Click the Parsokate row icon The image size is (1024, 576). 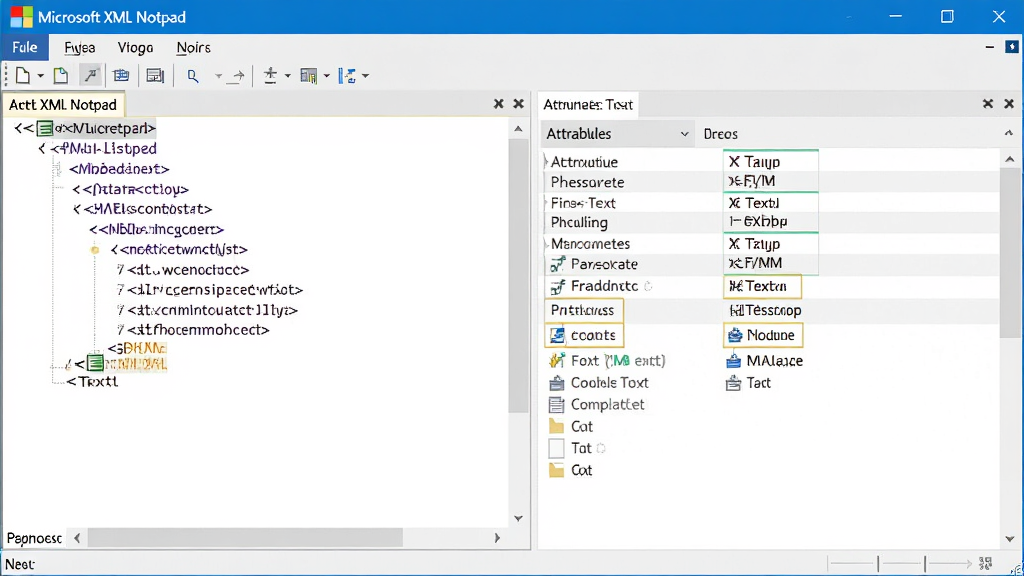tap(557, 264)
